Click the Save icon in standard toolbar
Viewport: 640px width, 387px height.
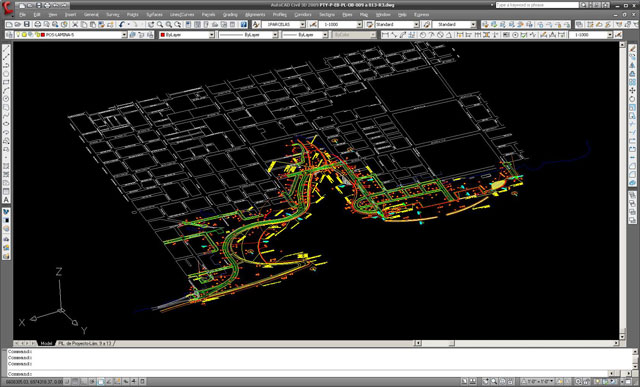point(27,25)
